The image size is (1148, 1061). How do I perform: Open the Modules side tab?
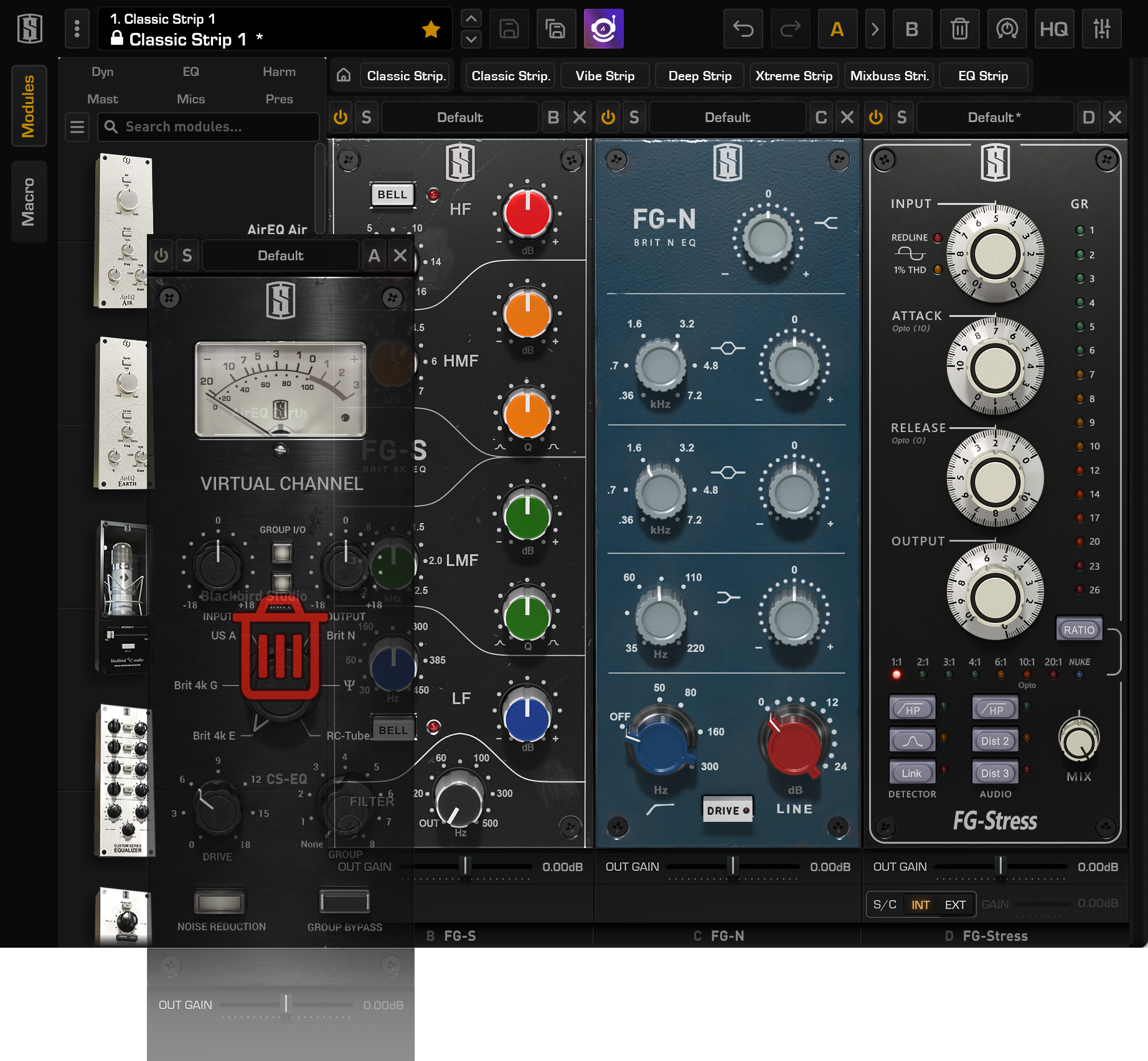[29, 106]
